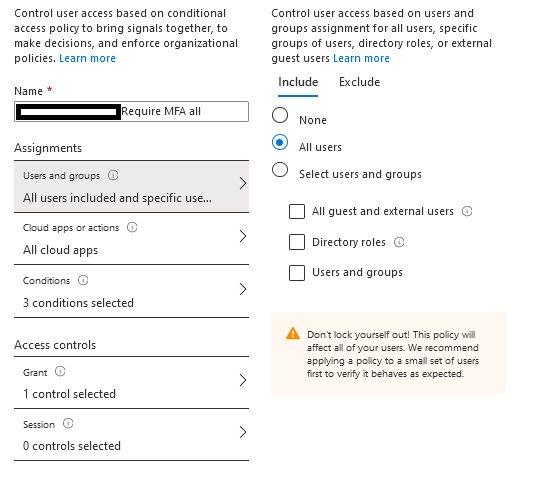Image resolution: width=537 pixels, height=490 pixels.
Task: Click info icon for All guest and external users
Action: [x=467, y=211]
